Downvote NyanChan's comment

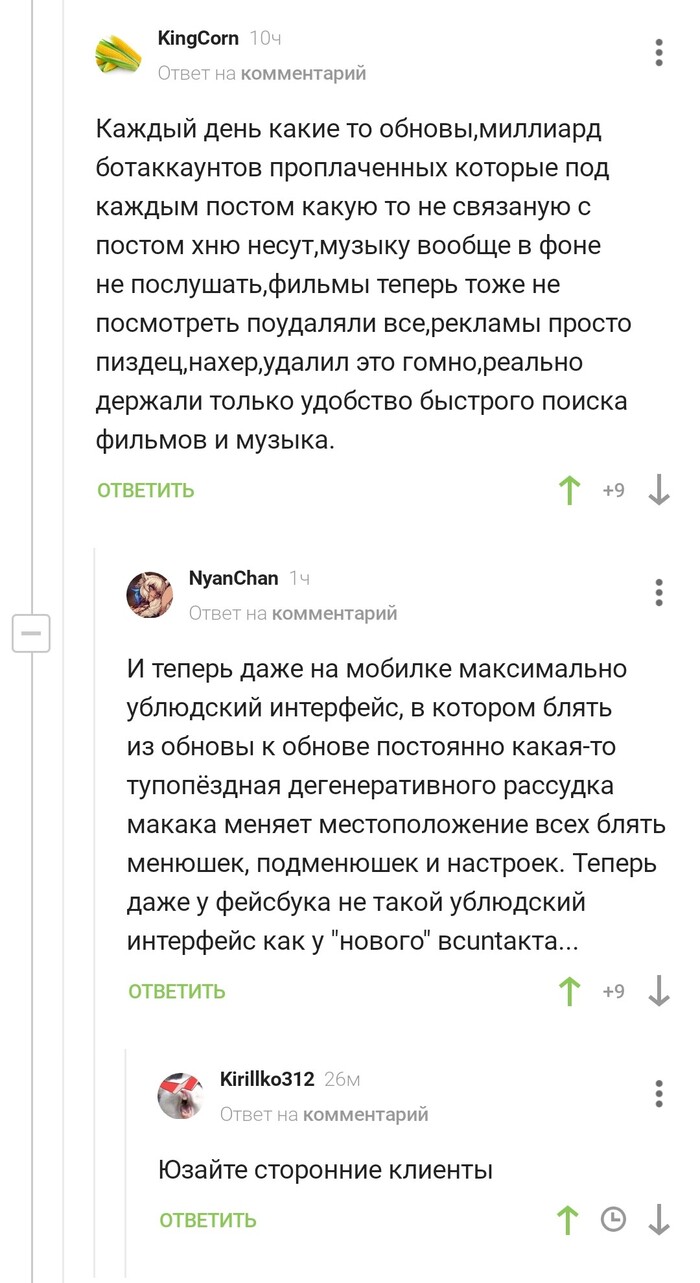click(x=659, y=991)
